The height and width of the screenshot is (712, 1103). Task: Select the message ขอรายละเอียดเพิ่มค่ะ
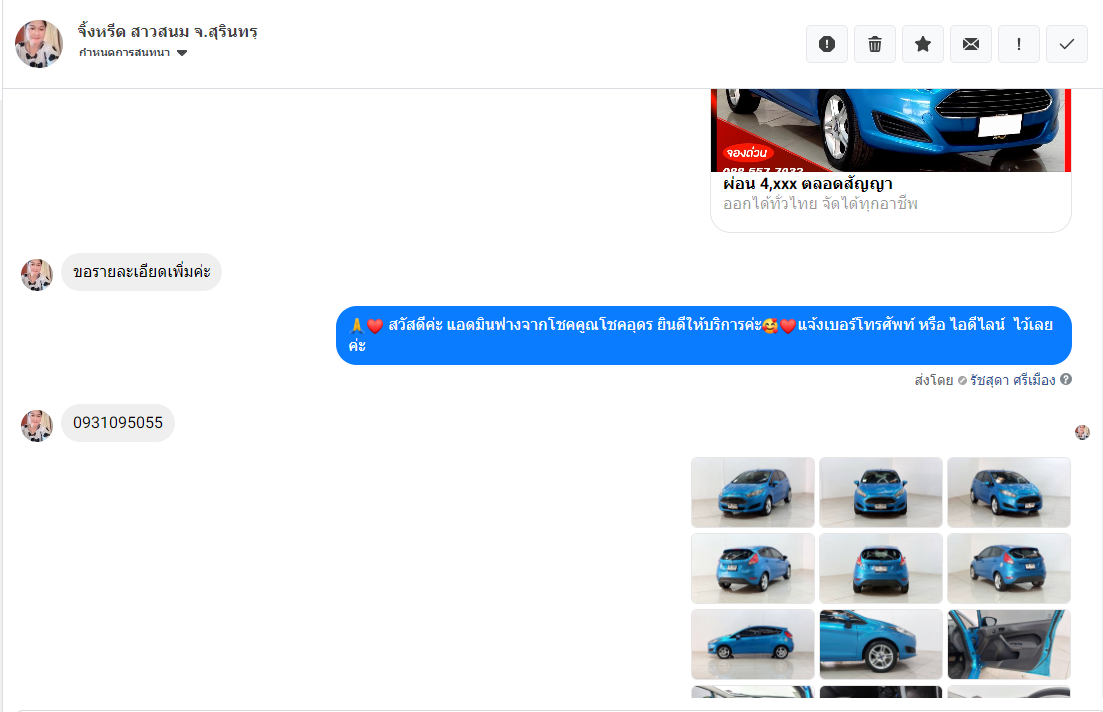click(141, 272)
